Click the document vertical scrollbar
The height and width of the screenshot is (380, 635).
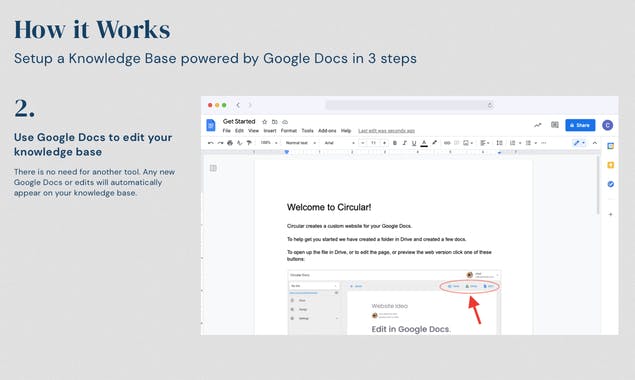coord(598,185)
